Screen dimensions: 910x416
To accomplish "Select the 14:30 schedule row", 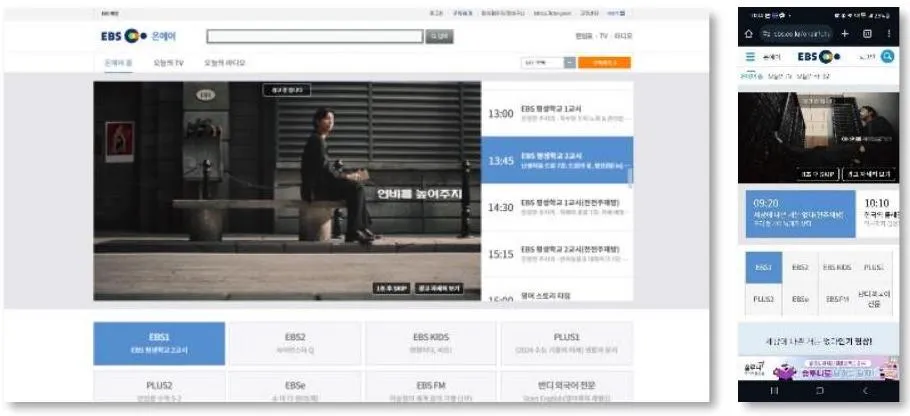I will click(557, 207).
